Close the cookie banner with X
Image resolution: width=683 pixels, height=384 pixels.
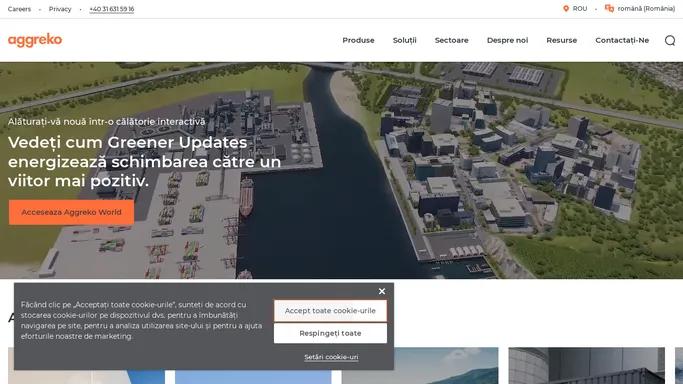(x=382, y=291)
